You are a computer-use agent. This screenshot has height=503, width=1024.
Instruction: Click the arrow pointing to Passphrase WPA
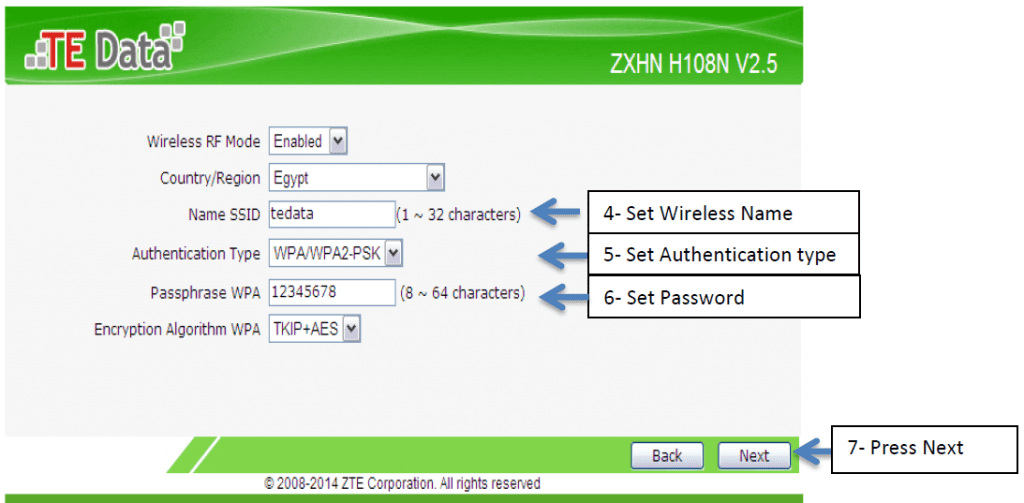pos(563,297)
